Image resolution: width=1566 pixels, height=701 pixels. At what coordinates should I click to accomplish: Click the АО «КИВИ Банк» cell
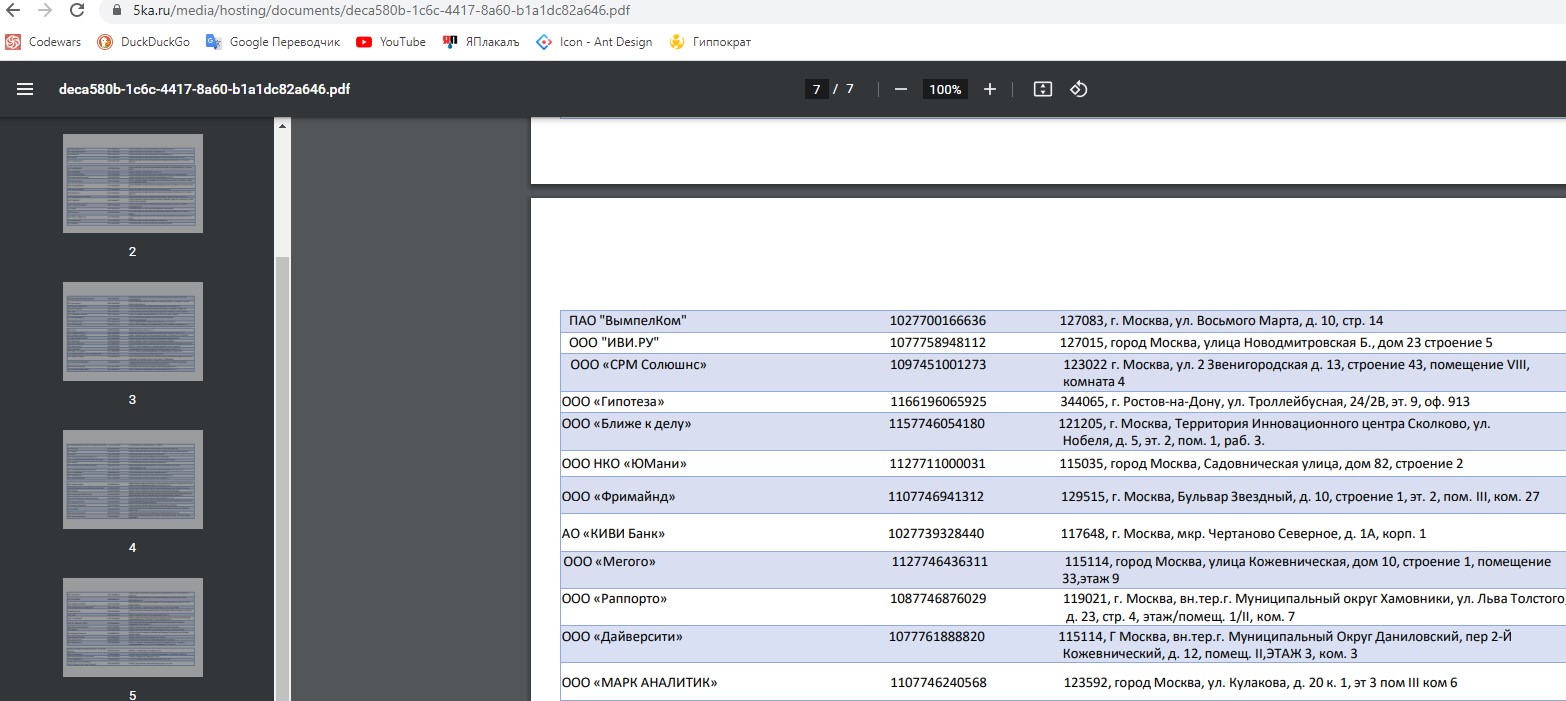pos(613,534)
